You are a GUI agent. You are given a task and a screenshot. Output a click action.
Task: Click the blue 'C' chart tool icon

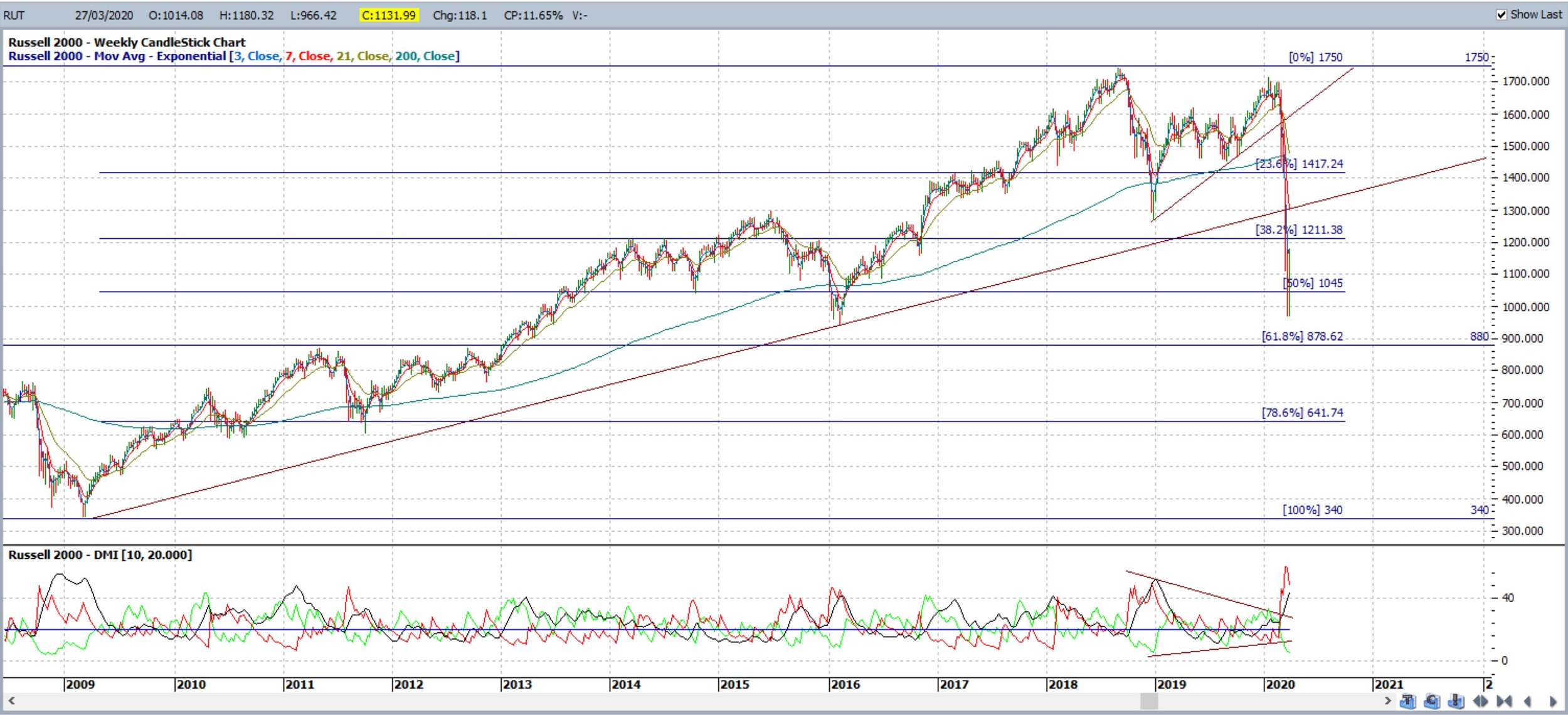coord(1432,701)
